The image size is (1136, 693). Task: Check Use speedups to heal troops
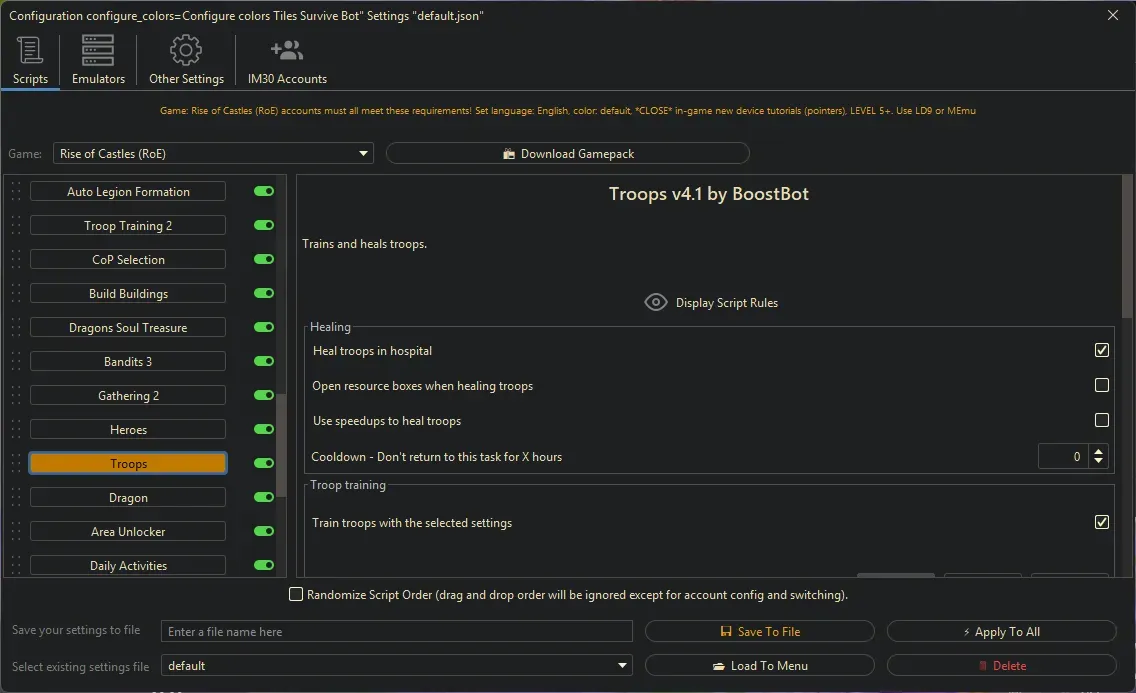(1101, 420)
